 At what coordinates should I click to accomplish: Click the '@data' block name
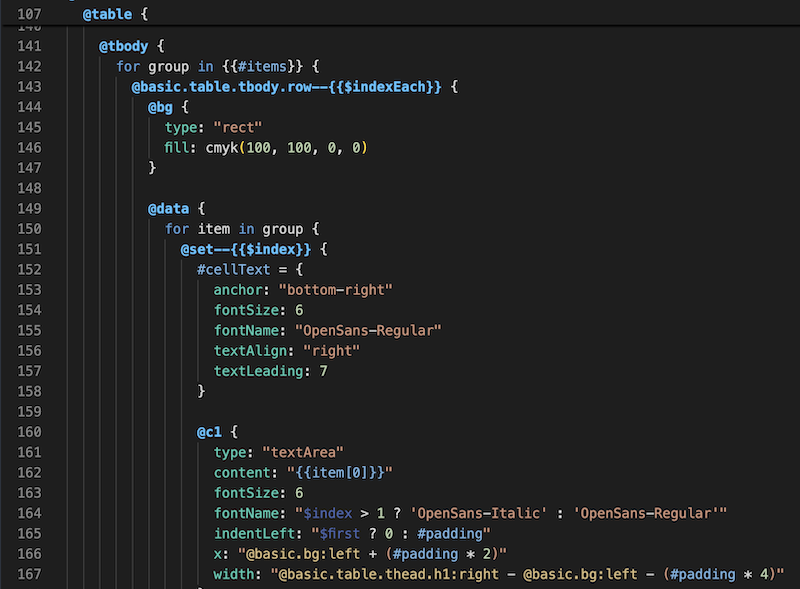tap(168, 209)
